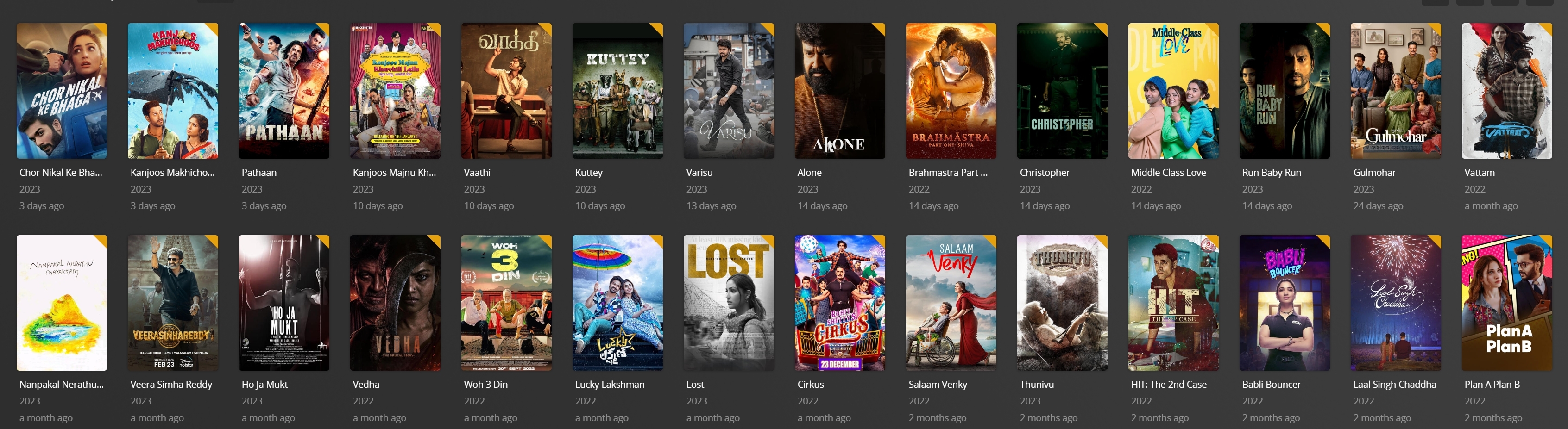Open the Brahmāstra Part One poster
This screenshot has height=429, width=1568.
click(x=951, y=91)
